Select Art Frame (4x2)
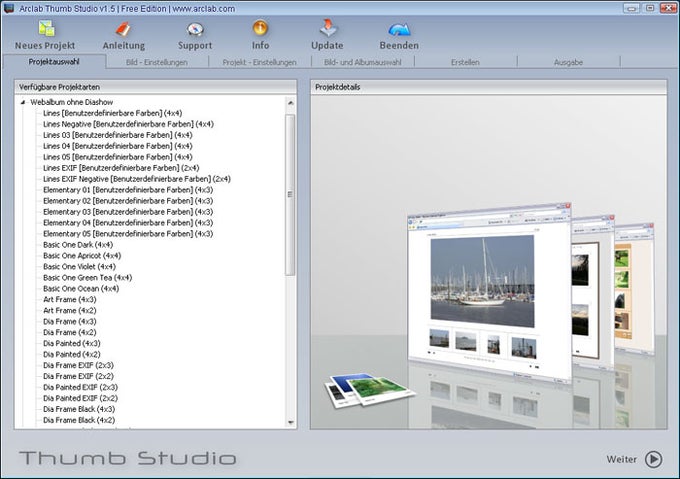The height and width of the screenshot is (479, 680). click(70, 311)
